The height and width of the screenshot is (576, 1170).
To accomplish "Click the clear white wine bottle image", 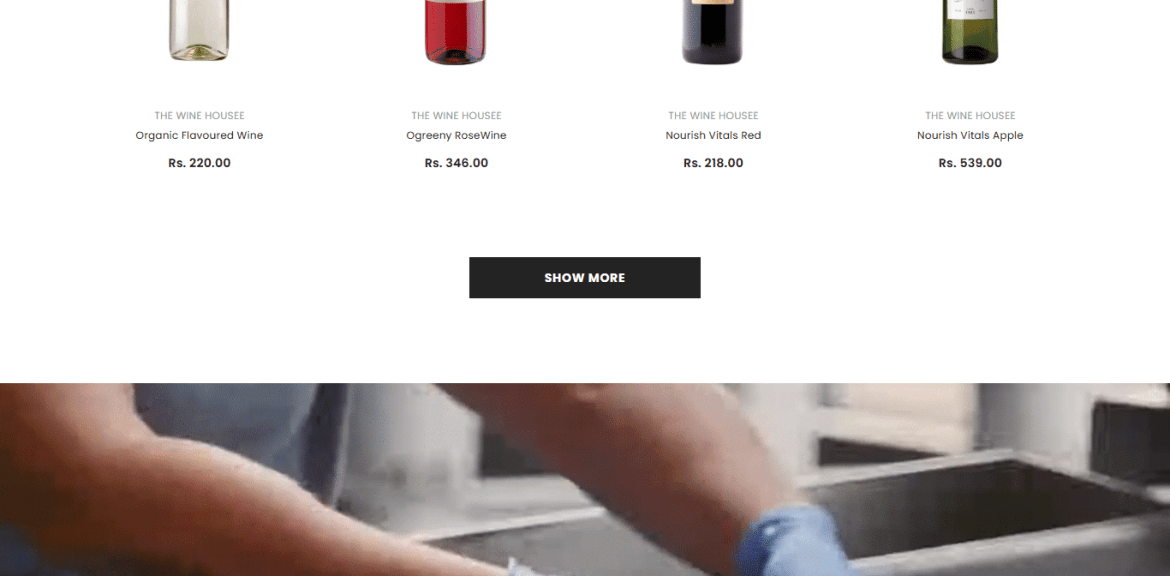I will tap(198, 30).
